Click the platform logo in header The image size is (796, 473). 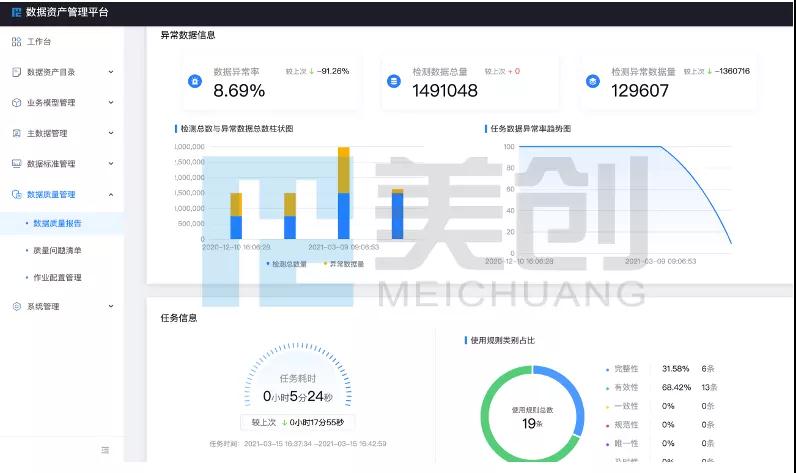point(16,12)
